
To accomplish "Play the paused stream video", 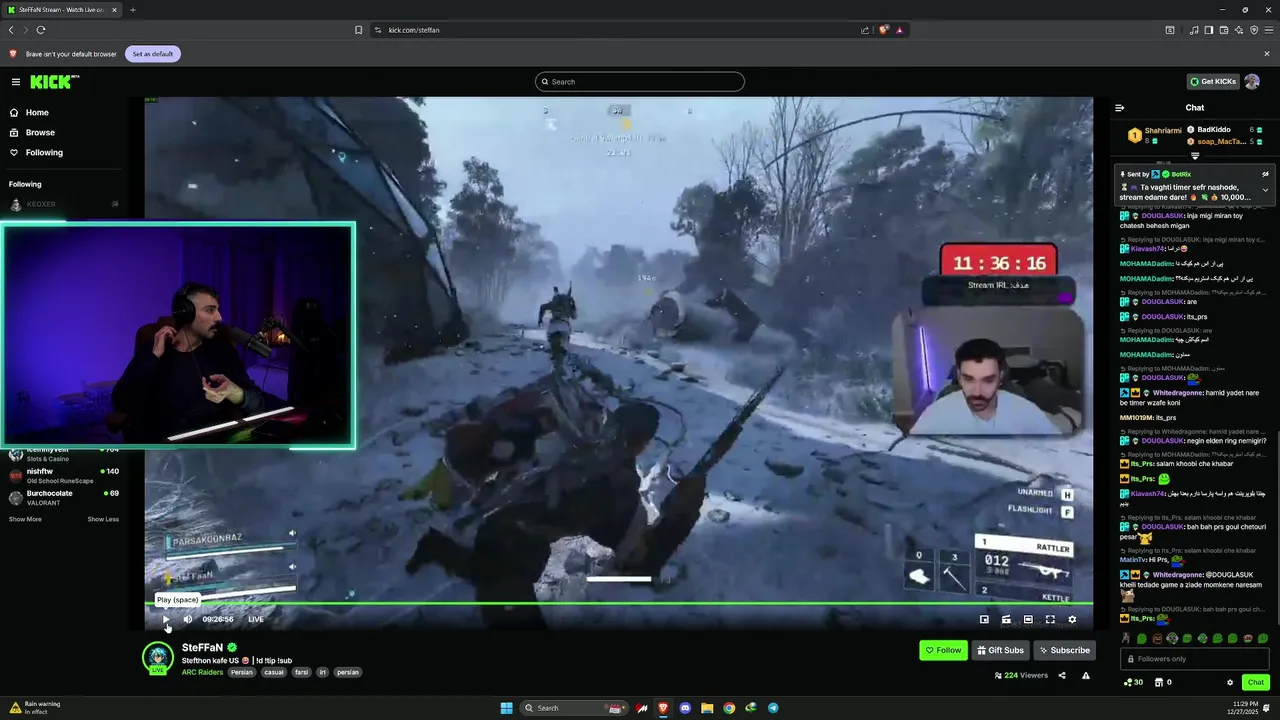I will (166, 619).
